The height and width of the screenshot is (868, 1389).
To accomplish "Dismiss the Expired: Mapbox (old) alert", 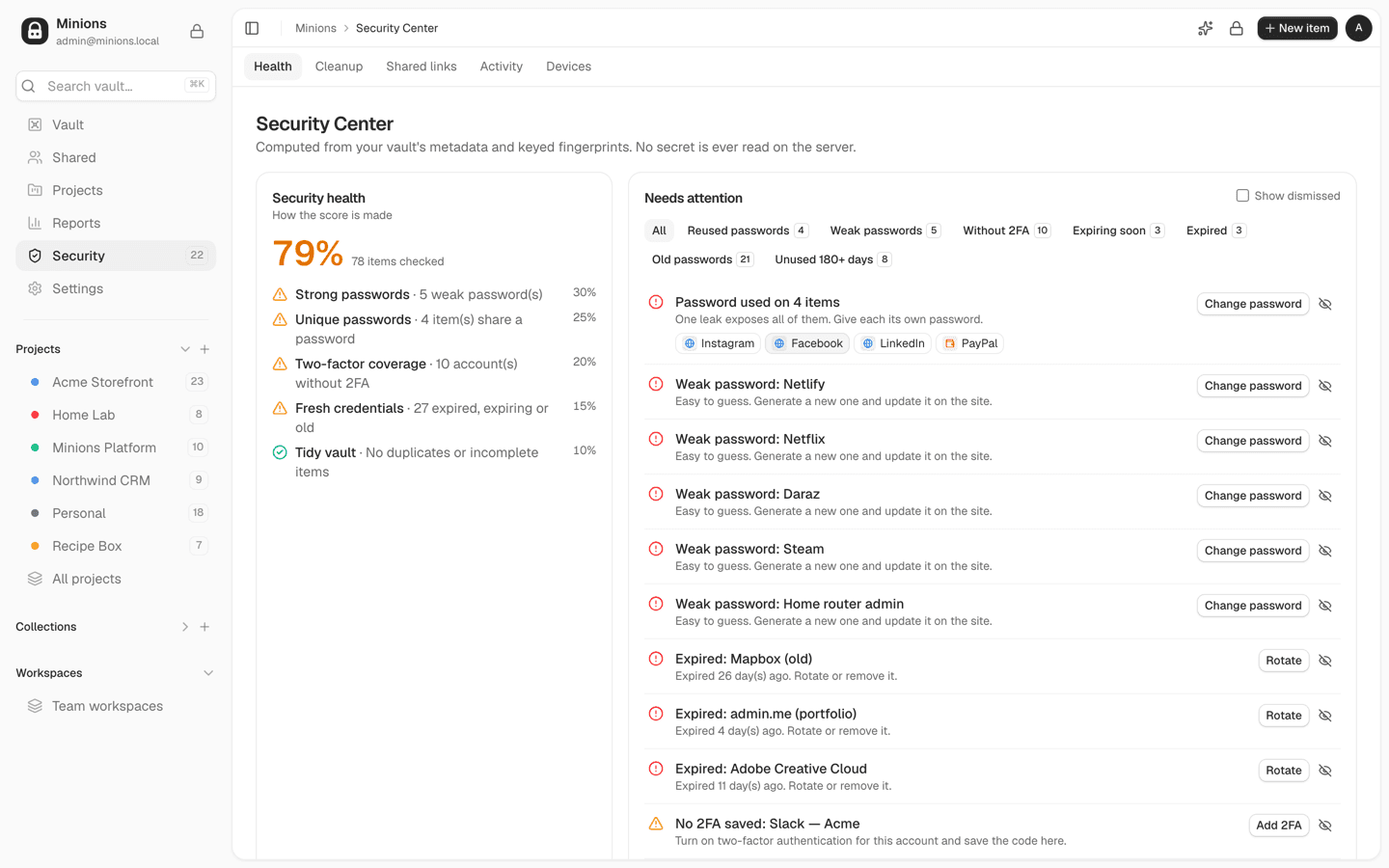I will pyautogui.click(x=1325, y=661).
